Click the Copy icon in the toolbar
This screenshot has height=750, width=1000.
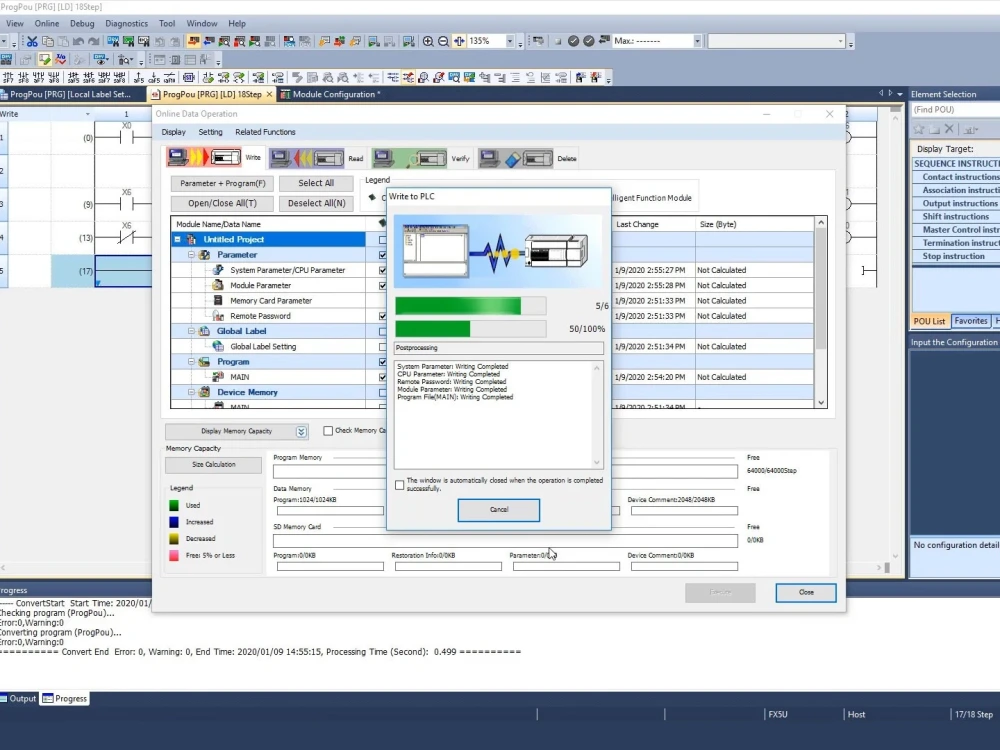coord(48,41)
